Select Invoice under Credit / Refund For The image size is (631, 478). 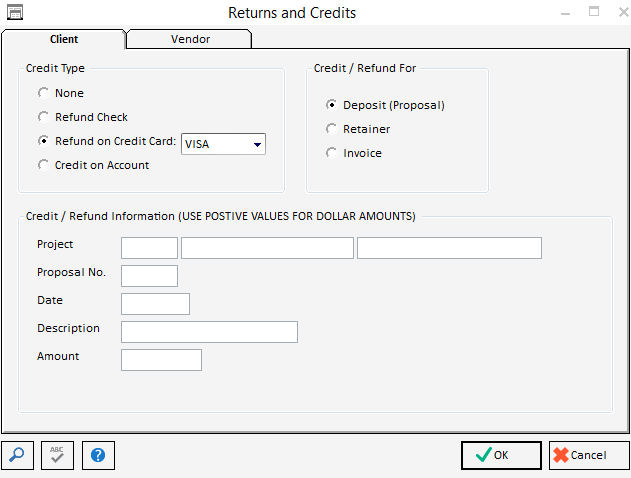331,153
